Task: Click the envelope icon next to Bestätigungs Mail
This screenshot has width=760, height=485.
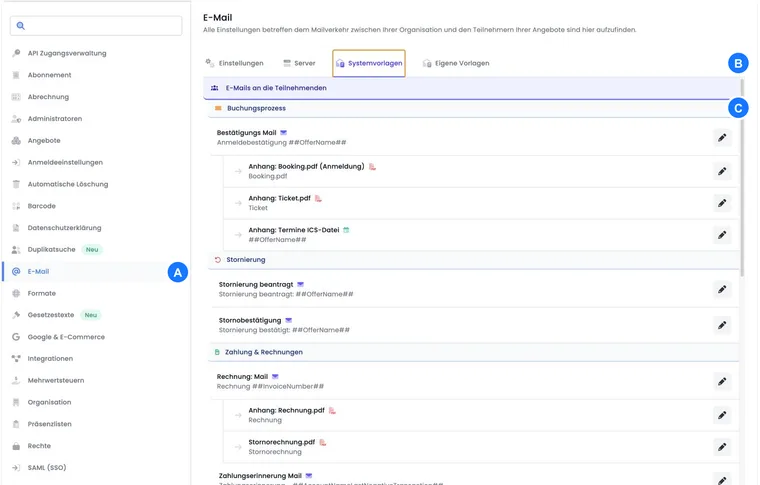Action: point(284,132)
